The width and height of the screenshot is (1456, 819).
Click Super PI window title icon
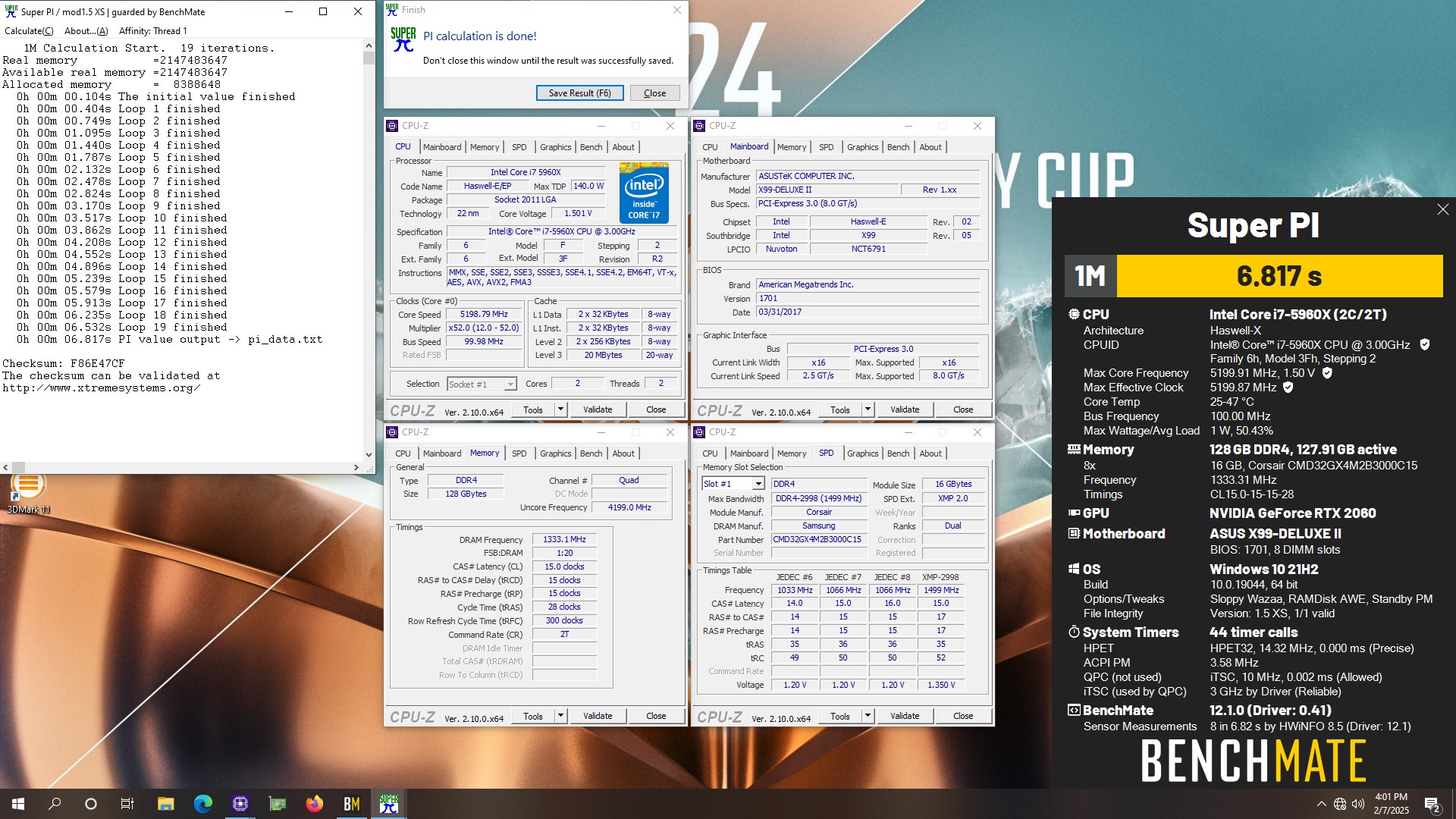pyautogui.click(x=11, y=11)
